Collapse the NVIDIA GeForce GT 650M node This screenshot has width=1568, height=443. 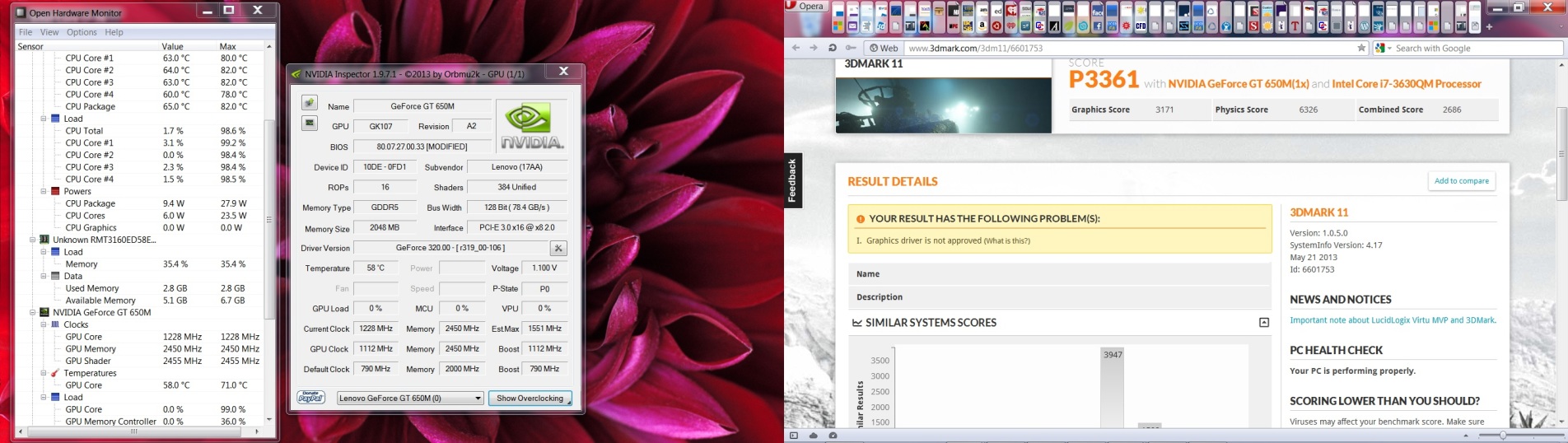point(33,312)
